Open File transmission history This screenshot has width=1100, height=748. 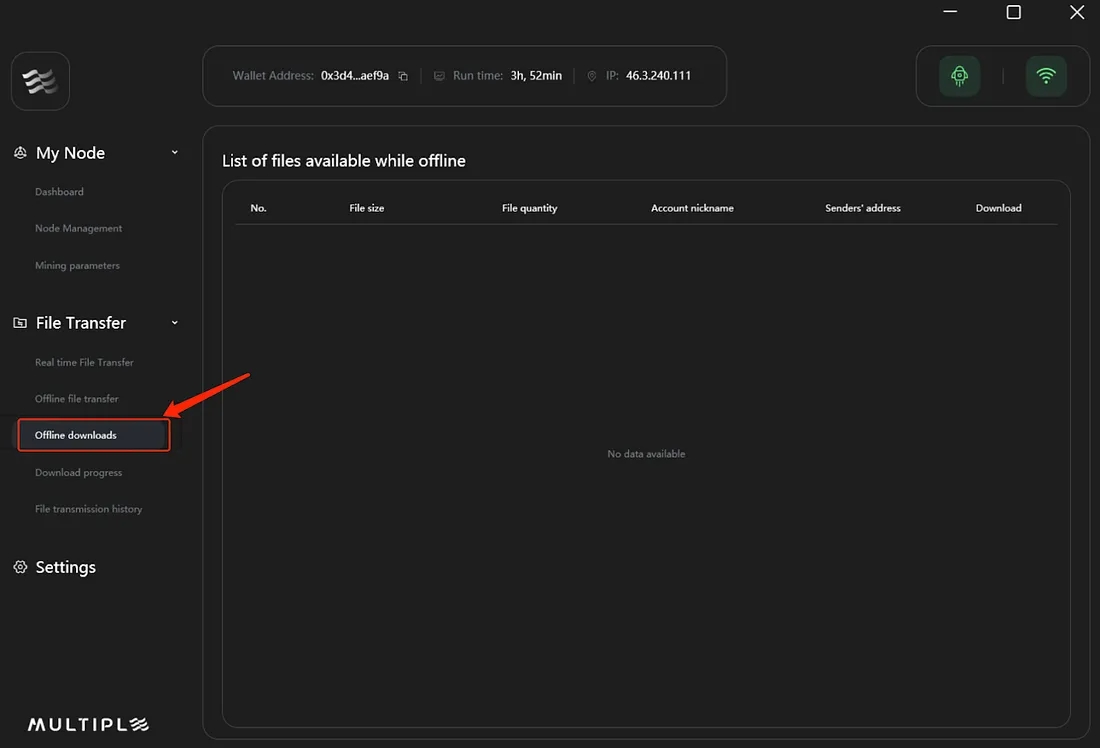coord(88,510)
